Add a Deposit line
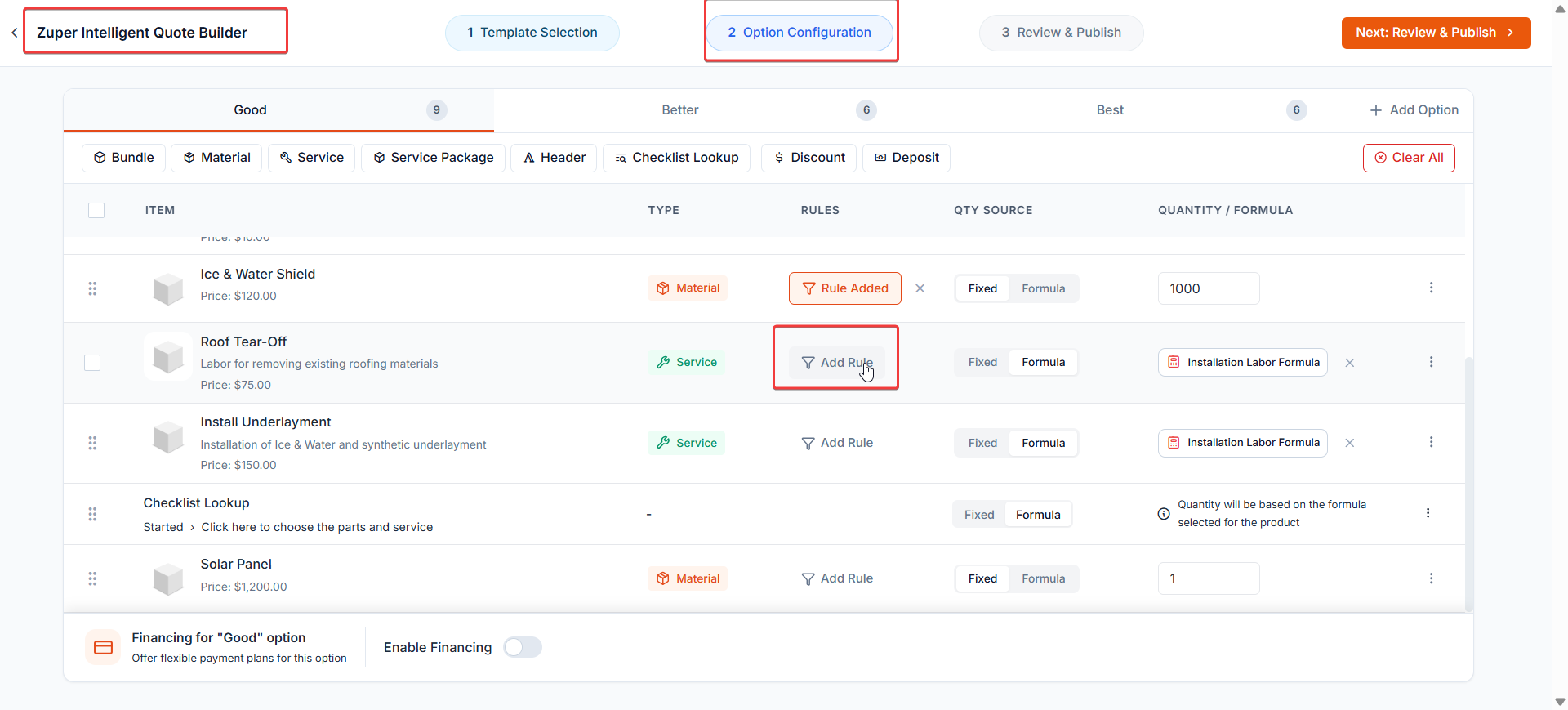The height and width of the screenshot is (710, 1568). pos(906,158)
